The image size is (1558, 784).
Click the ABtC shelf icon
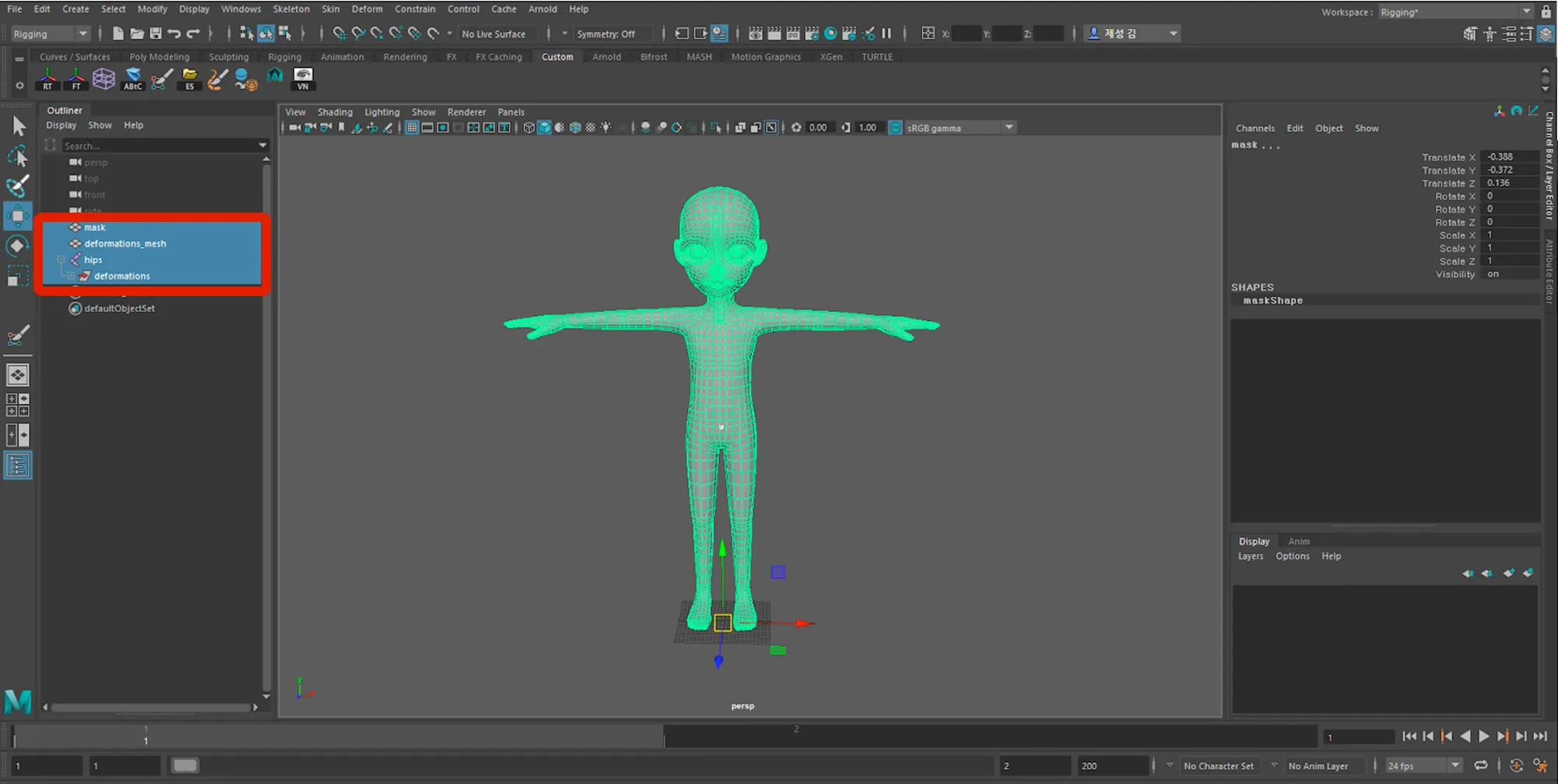(133, 79)
